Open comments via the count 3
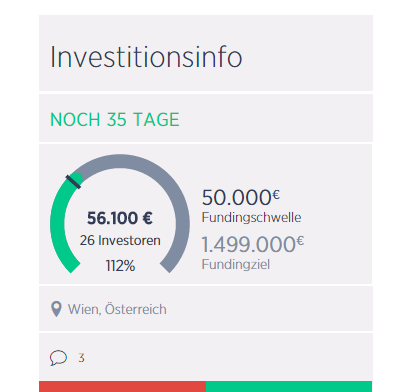The image size is (398, 392). [81, 358]
